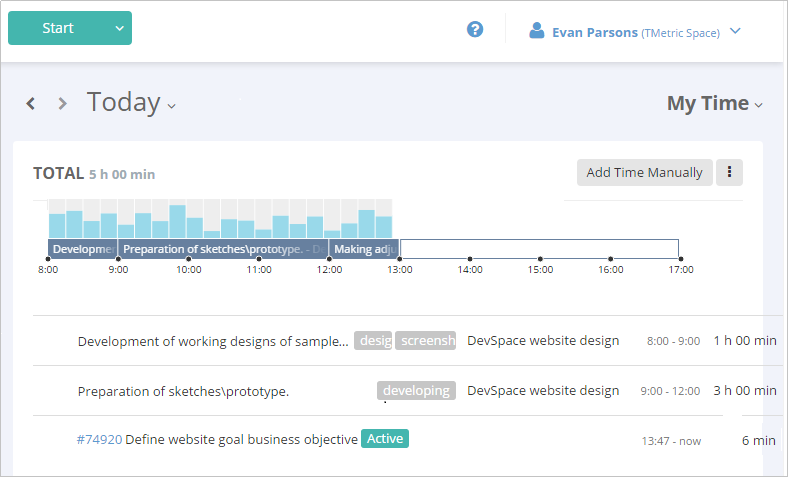Click the Start timer button

[58, 28]
